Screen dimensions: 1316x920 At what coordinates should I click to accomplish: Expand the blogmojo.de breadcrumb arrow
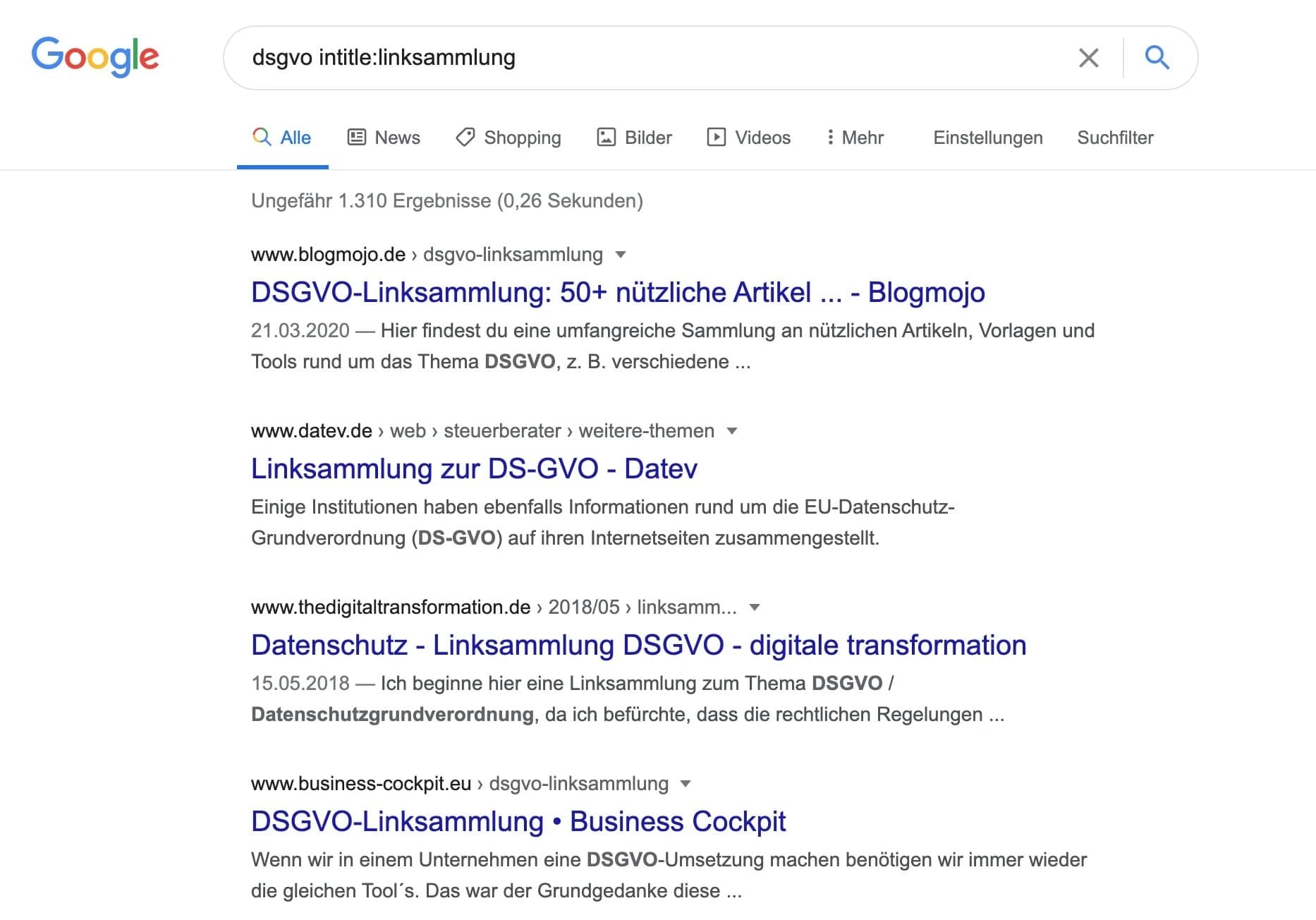(x=621, y=255)
